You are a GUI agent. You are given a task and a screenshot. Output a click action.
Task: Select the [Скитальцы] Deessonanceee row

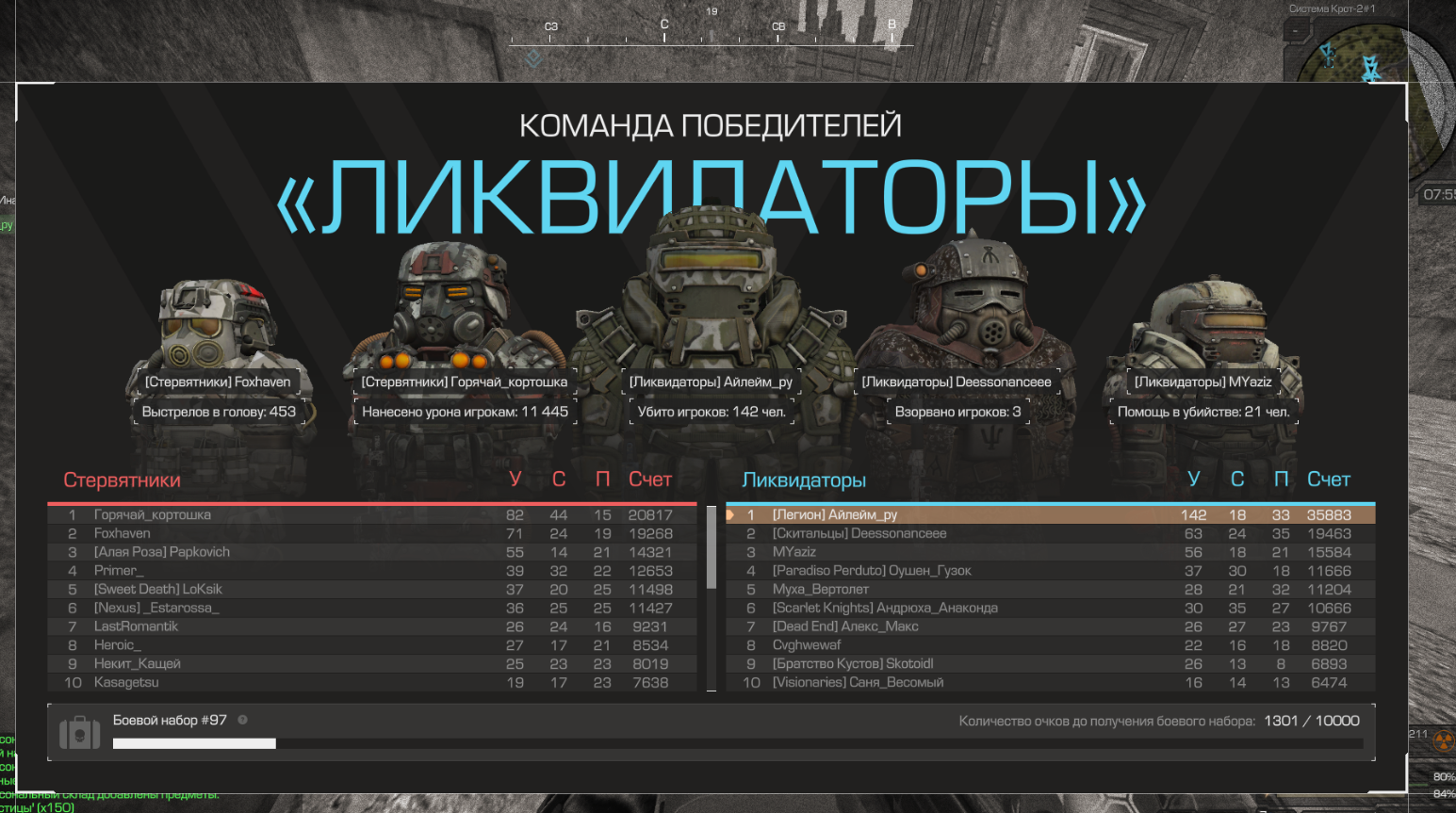pyautogui.click(x=1051, y=533)
